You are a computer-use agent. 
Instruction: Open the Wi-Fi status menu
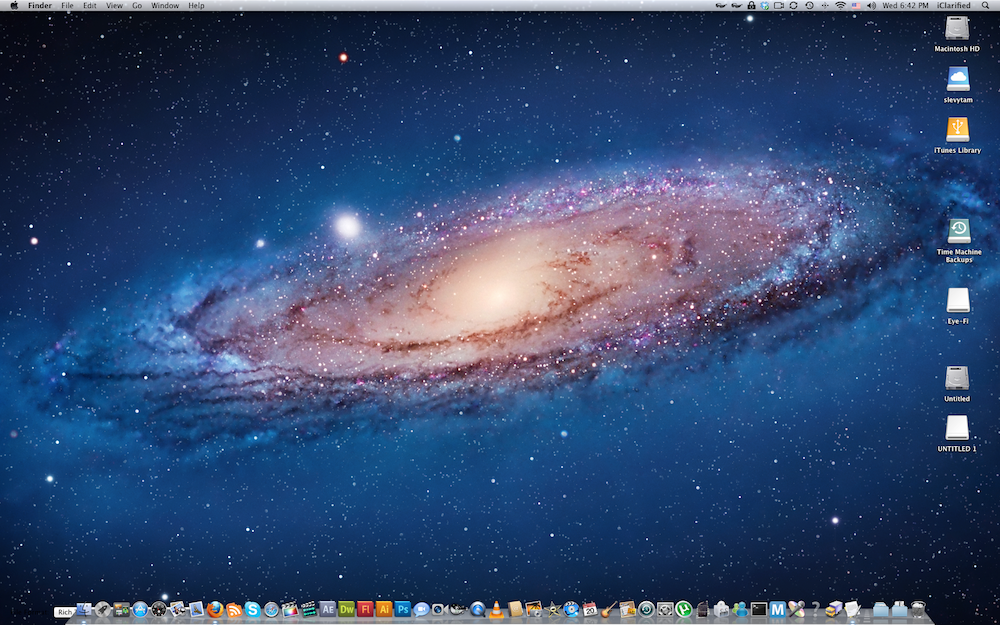point(841,5)
